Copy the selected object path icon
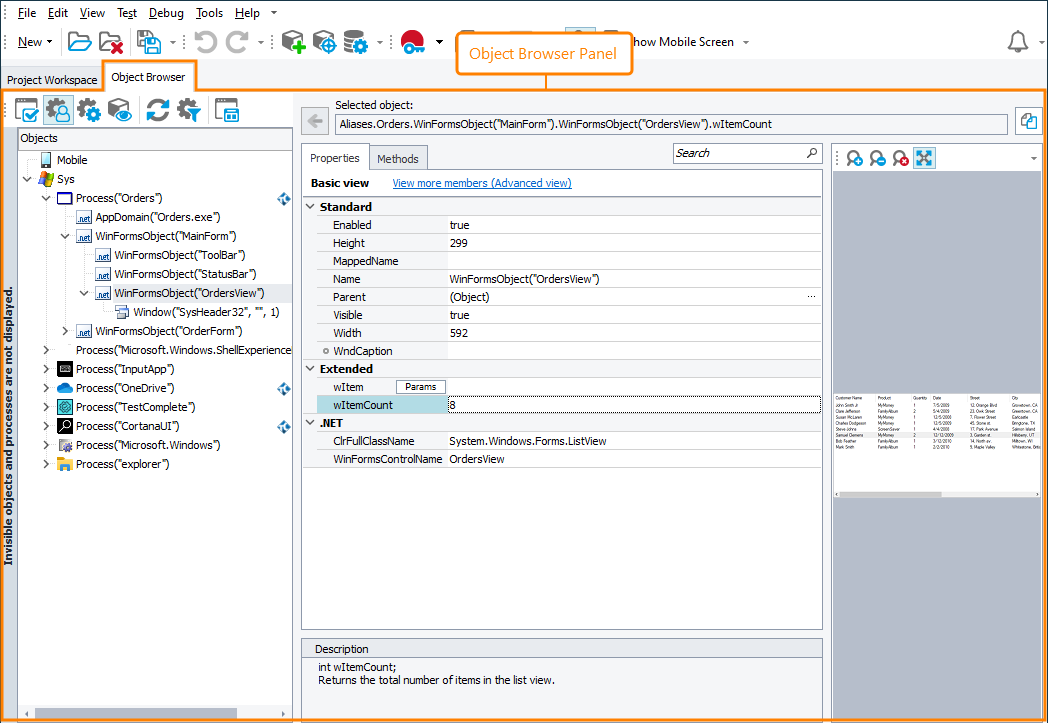The height and width of the screenshot is (723, 1048). pyautogui.click(x=1029, y=120)
